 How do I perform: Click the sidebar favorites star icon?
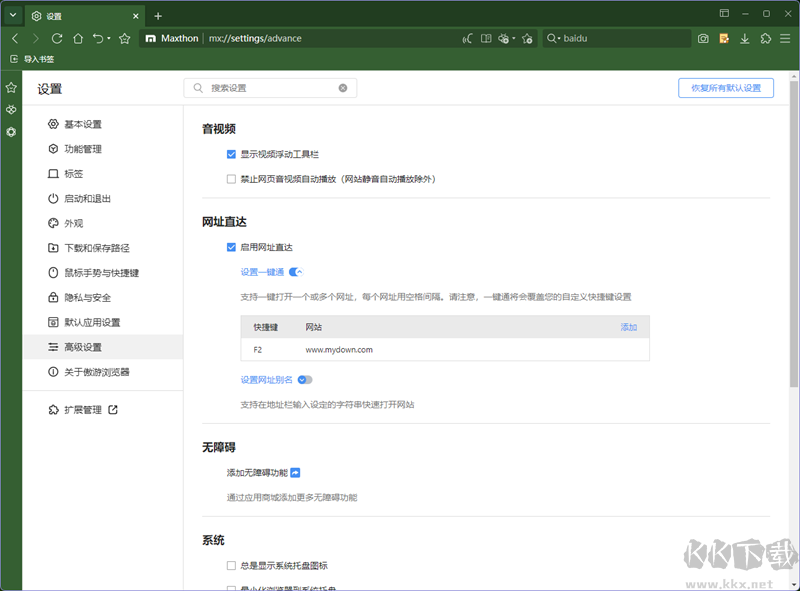coord(11,88)
